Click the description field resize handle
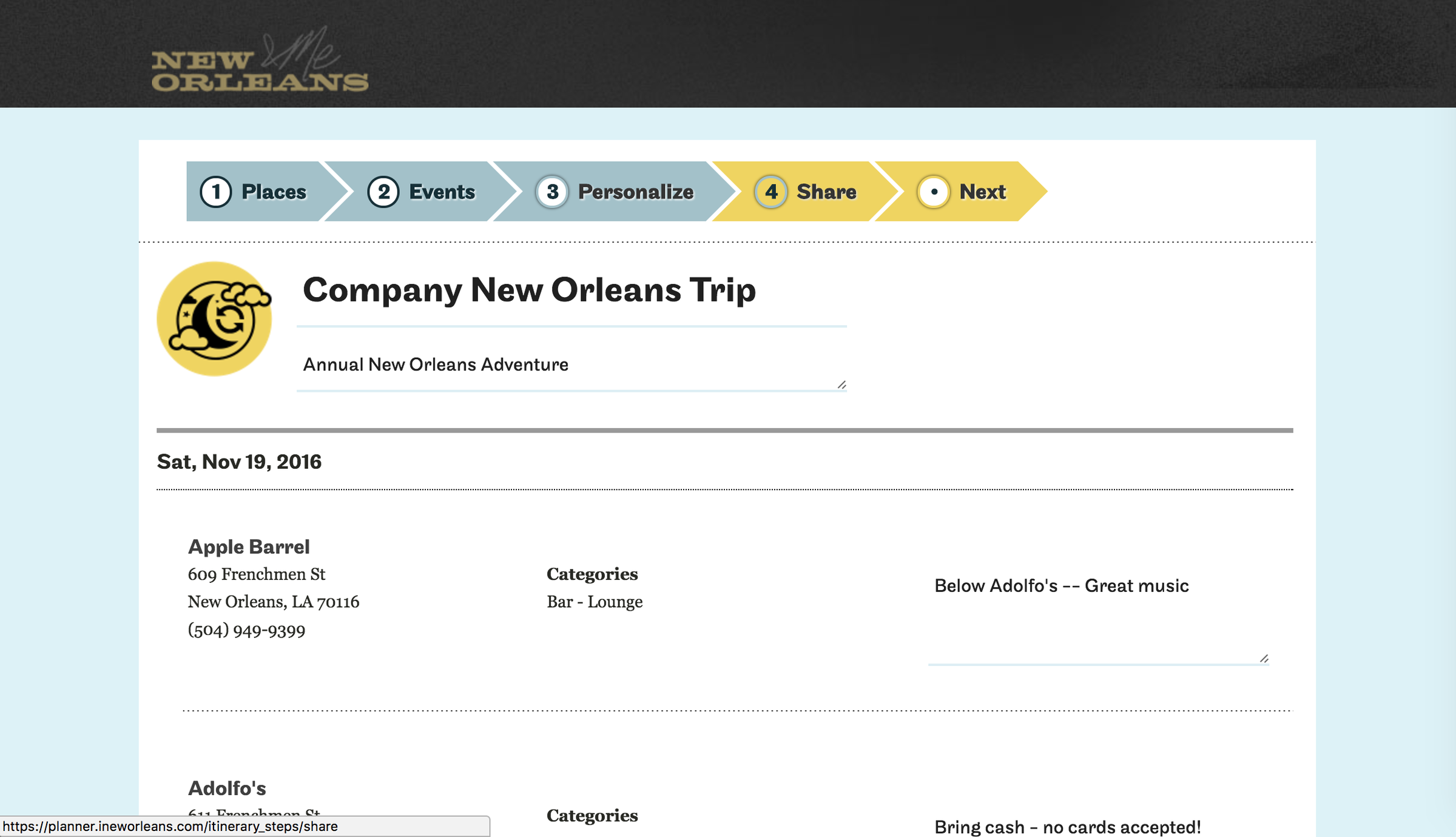 (x=841, y=385)
